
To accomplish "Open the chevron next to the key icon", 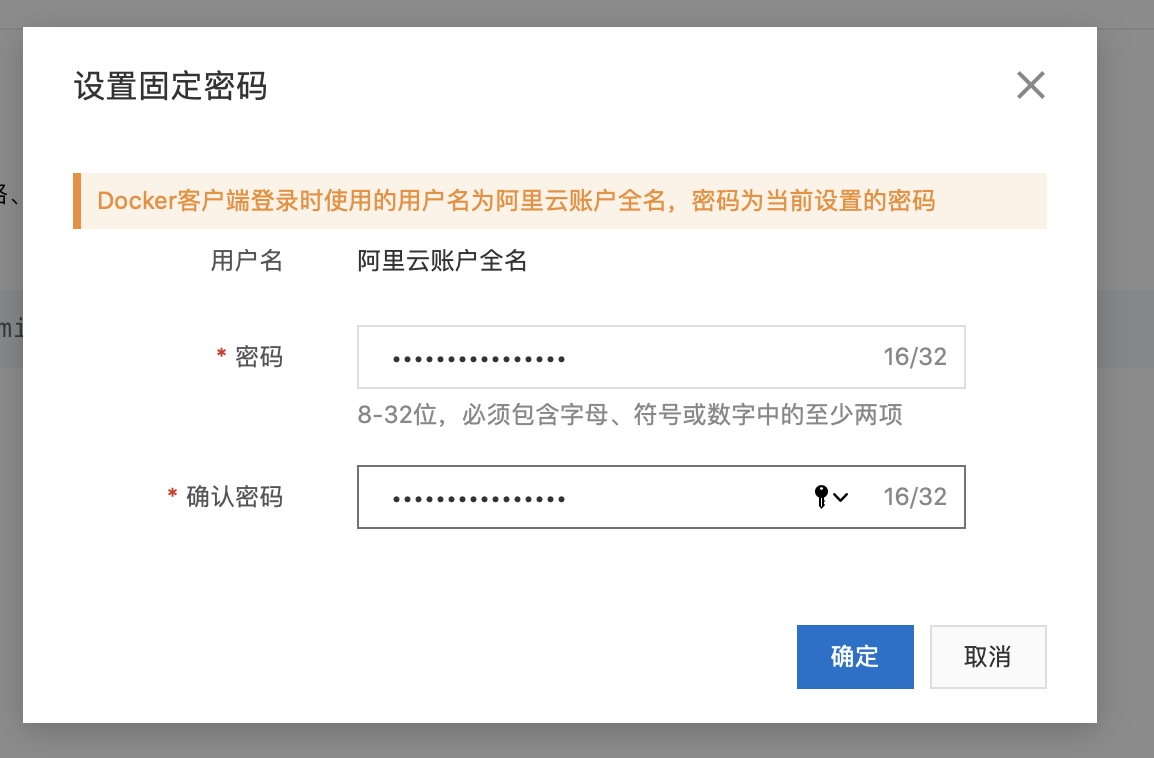I will pyautogui.click(x=840, y=496).
